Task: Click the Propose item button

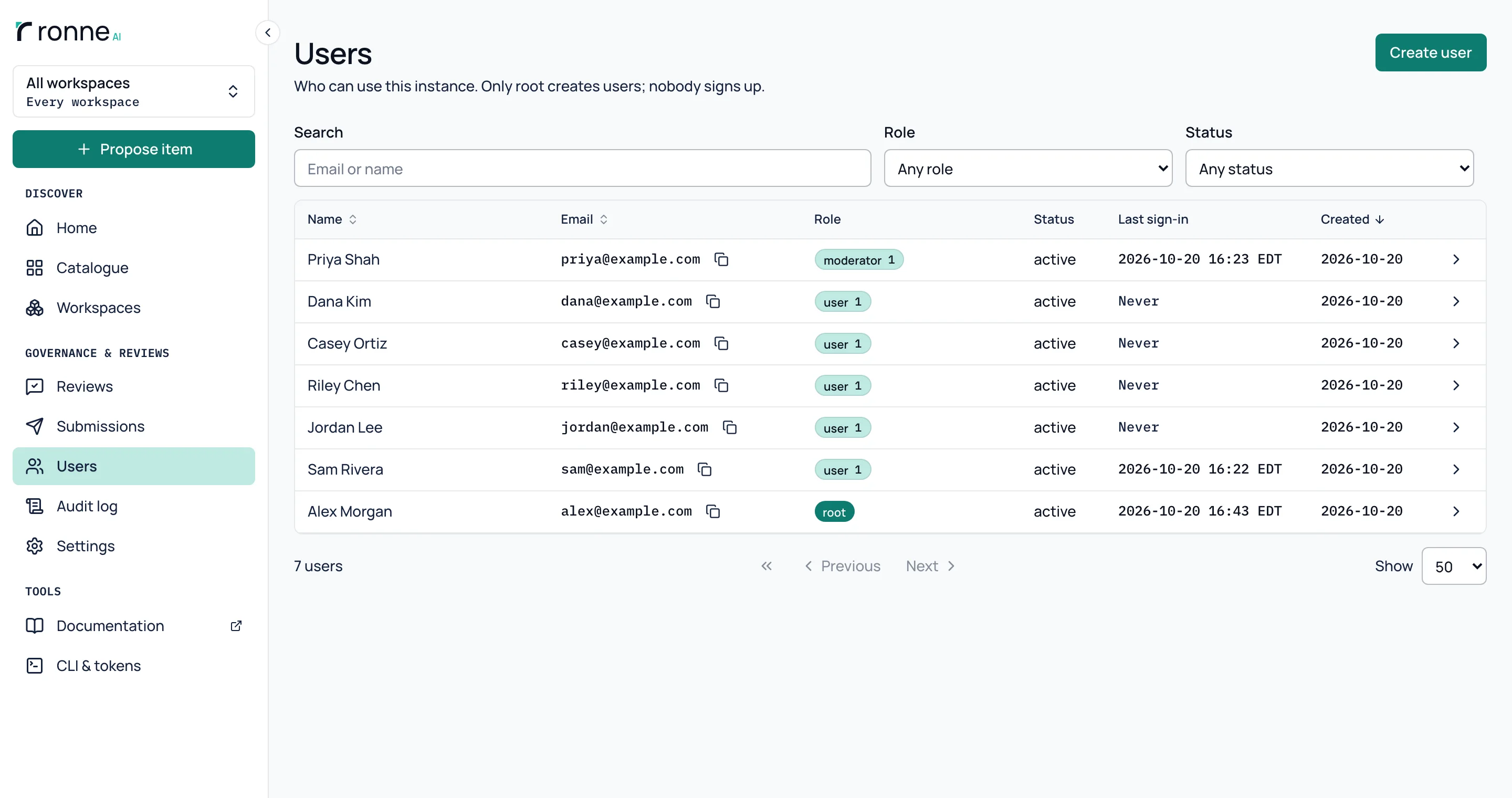Action: (134, 149)
